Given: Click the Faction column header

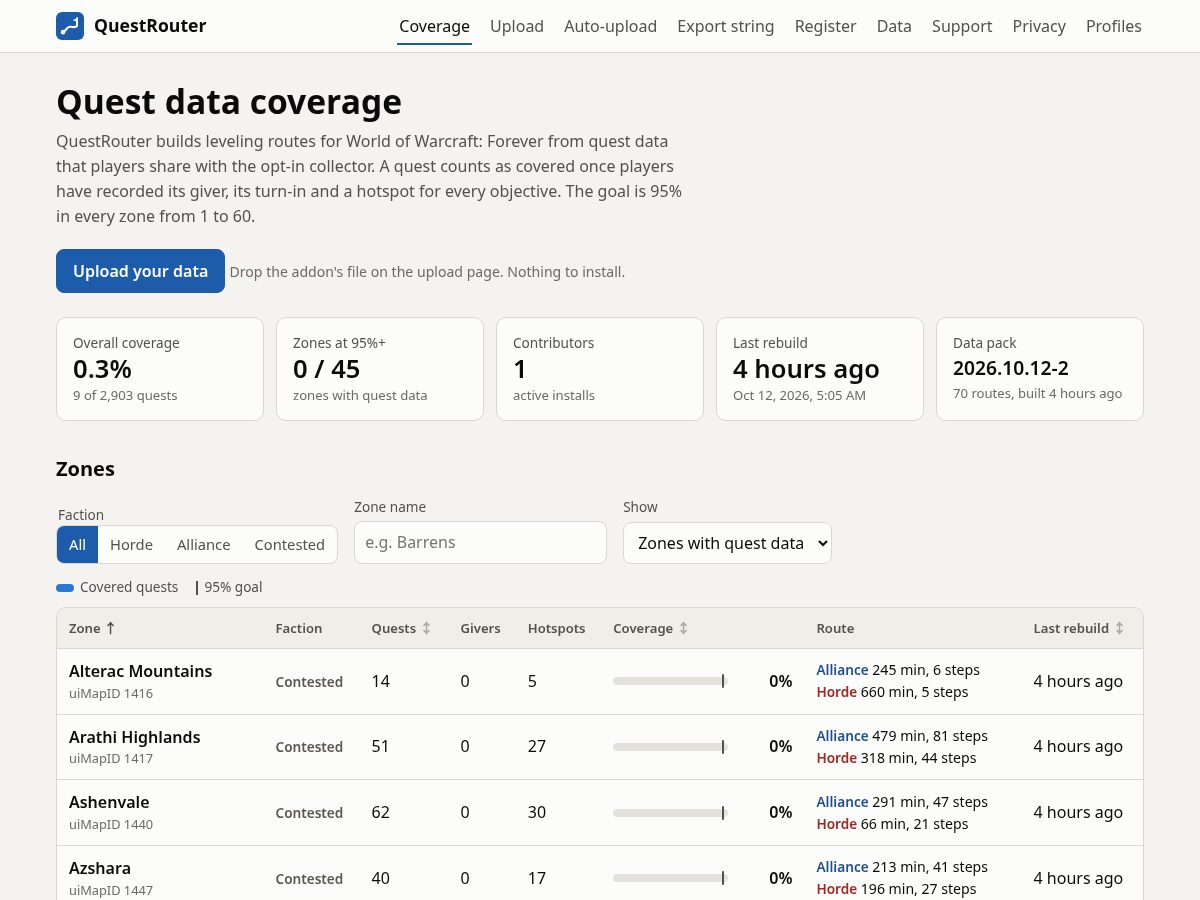Looking at the screenshot, I should pos(299,628).
